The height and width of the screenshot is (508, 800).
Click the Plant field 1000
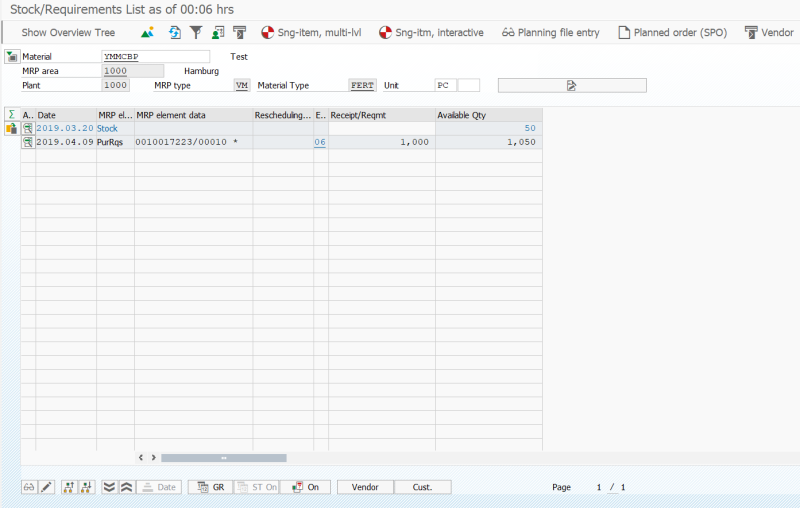pyautogui.click(x=115, y=85)
